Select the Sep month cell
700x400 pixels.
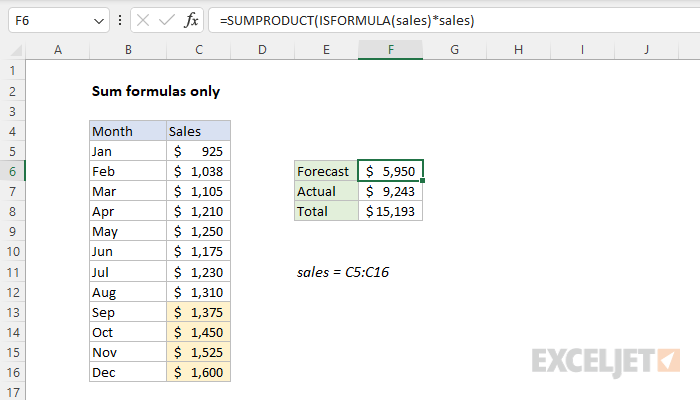tap(128, 312)
